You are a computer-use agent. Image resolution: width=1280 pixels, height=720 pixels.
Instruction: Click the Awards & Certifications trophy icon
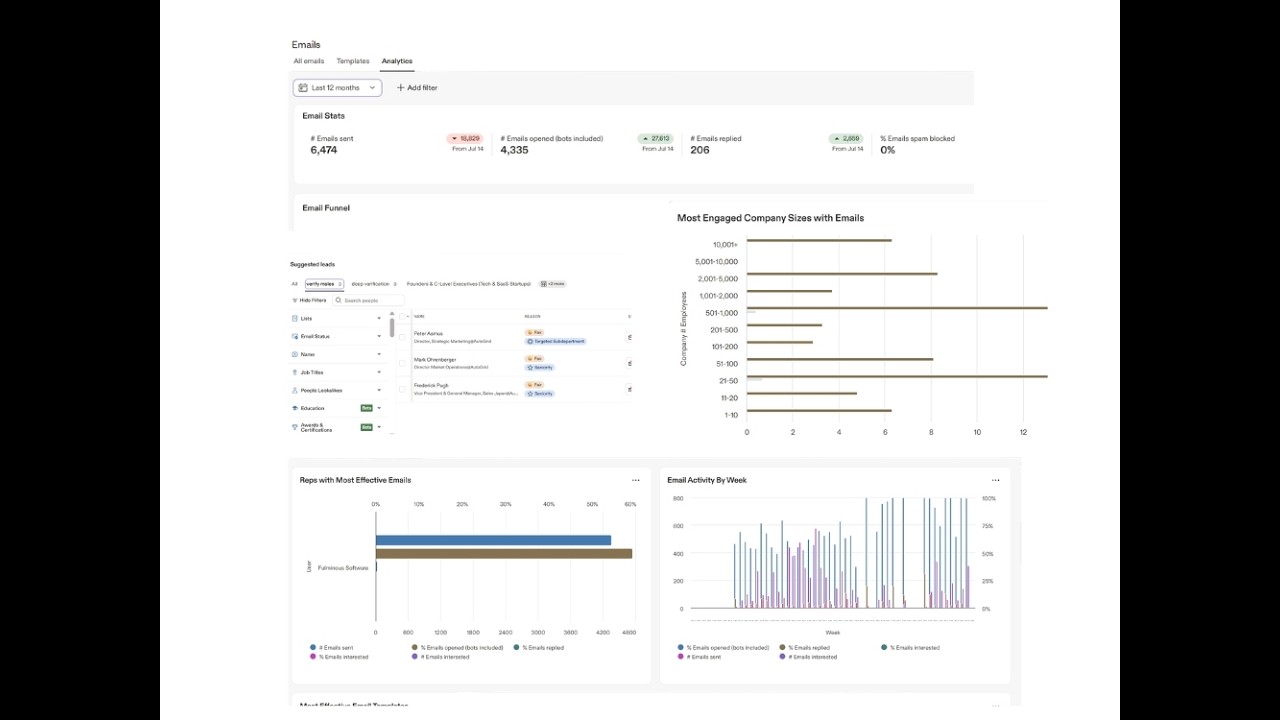295,427
